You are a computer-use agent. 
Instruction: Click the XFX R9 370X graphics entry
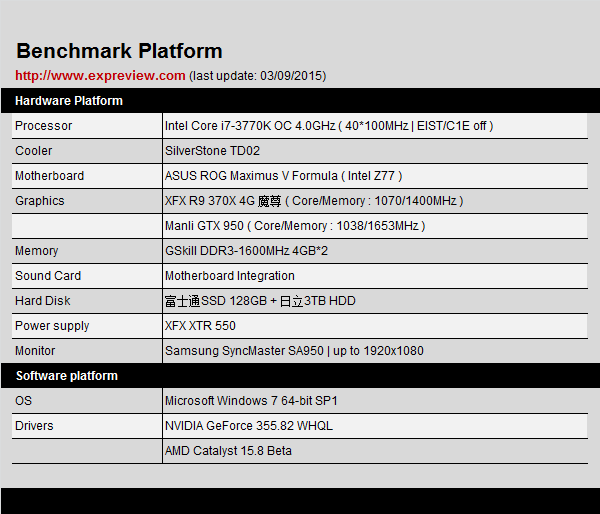coord(313,201)
